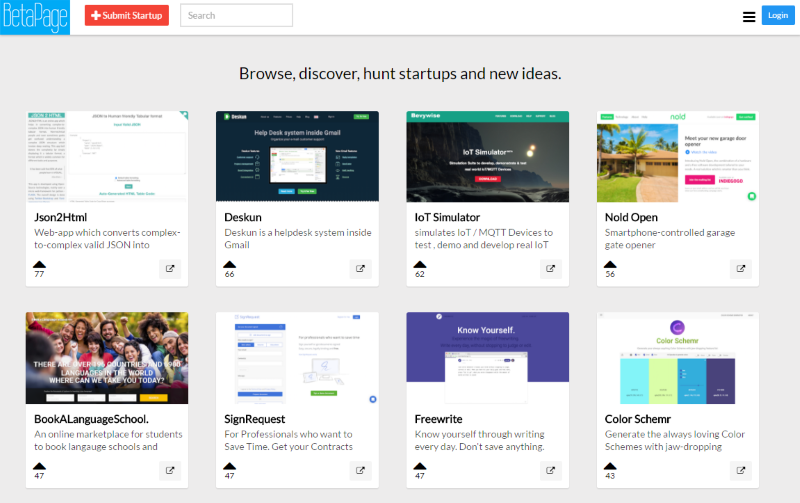Click the Deskun vote count 66
This screenshot has width=800, height=503.
[230, 274]
